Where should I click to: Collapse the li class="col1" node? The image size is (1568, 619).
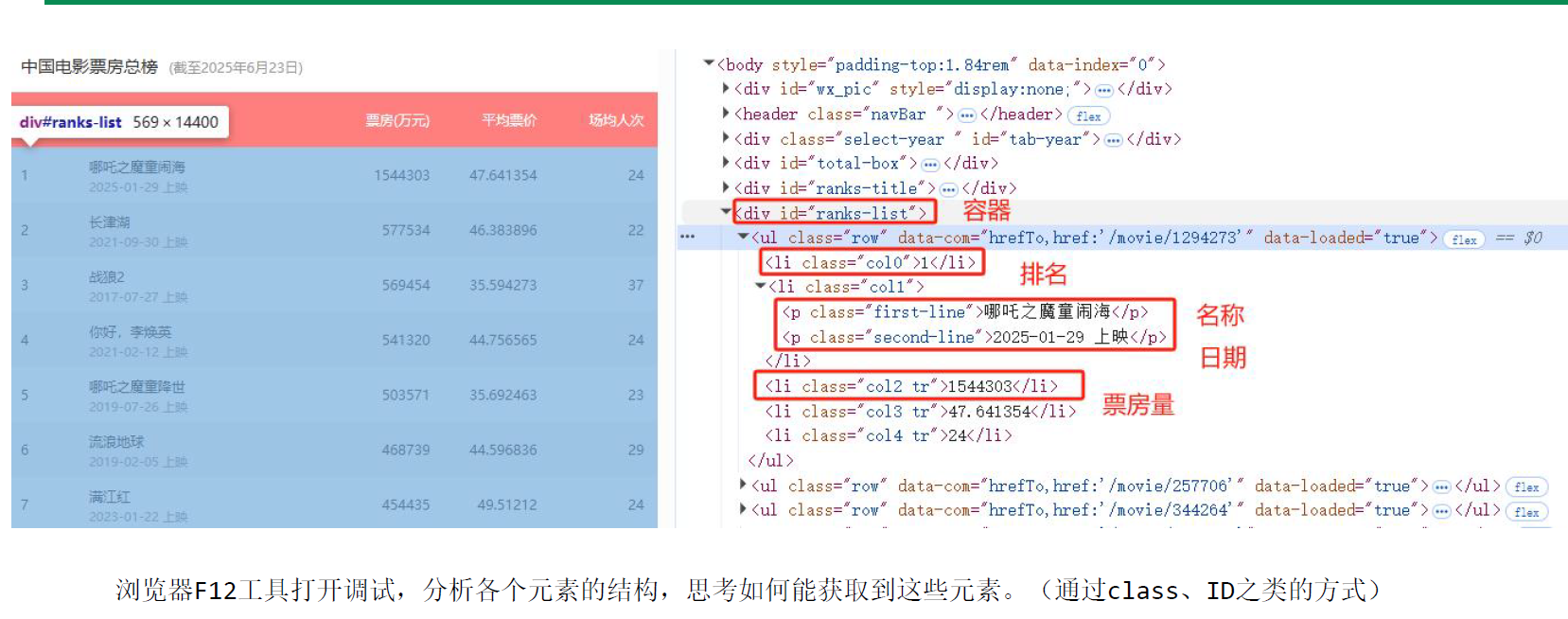tap(760, 286)
